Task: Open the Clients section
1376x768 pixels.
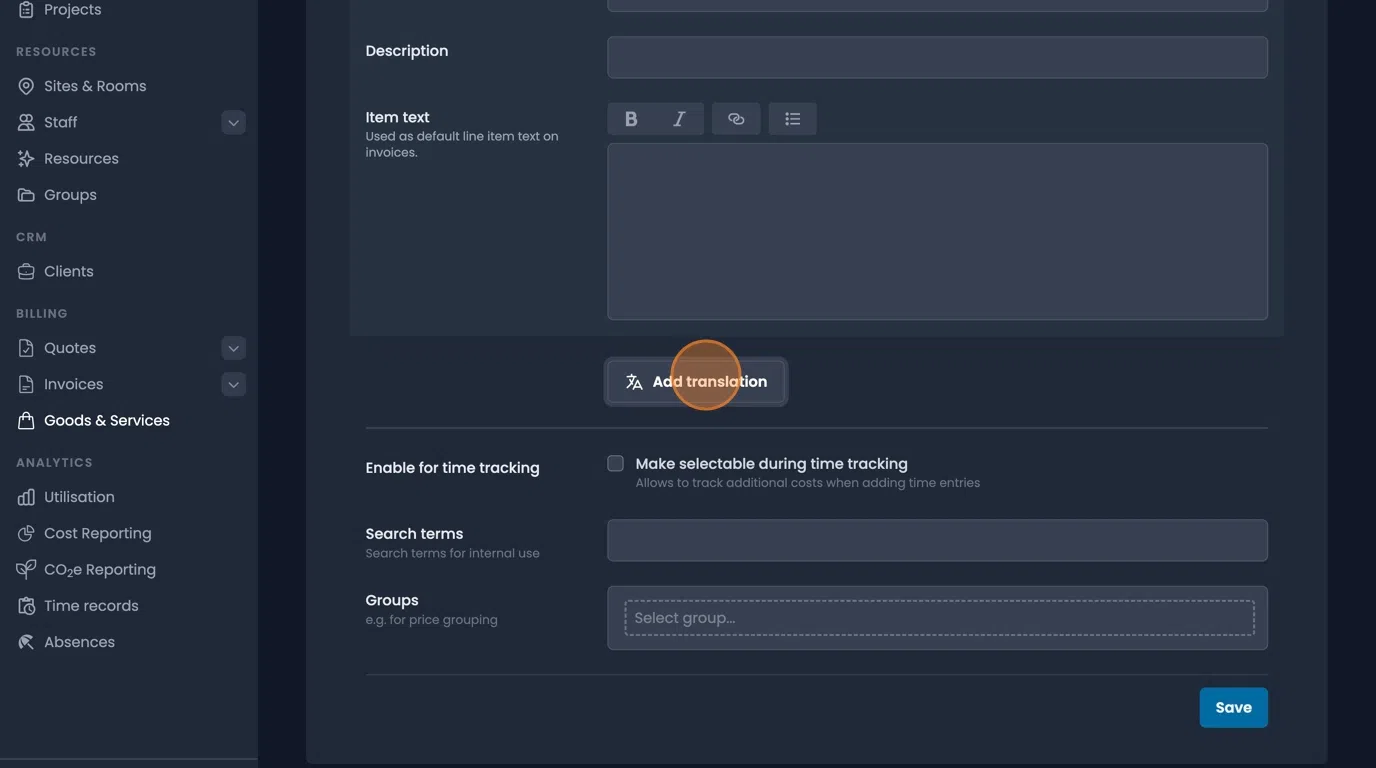Action: pos(68,270)
